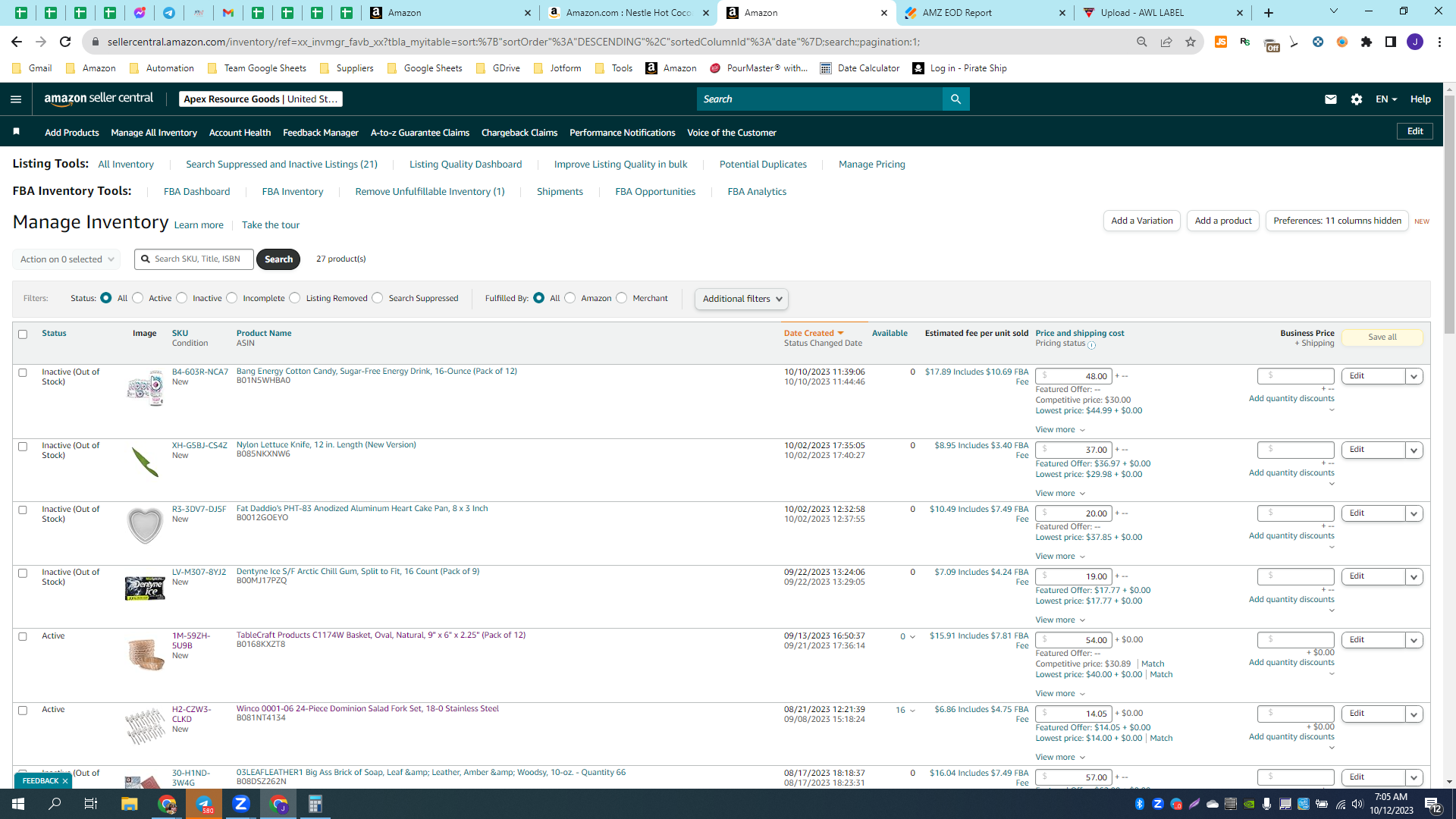The height and width of the screenshot is (819, 1456).
Task: Open the Edit dropdown arrow for Bang Energy row
Action: 1414,376
